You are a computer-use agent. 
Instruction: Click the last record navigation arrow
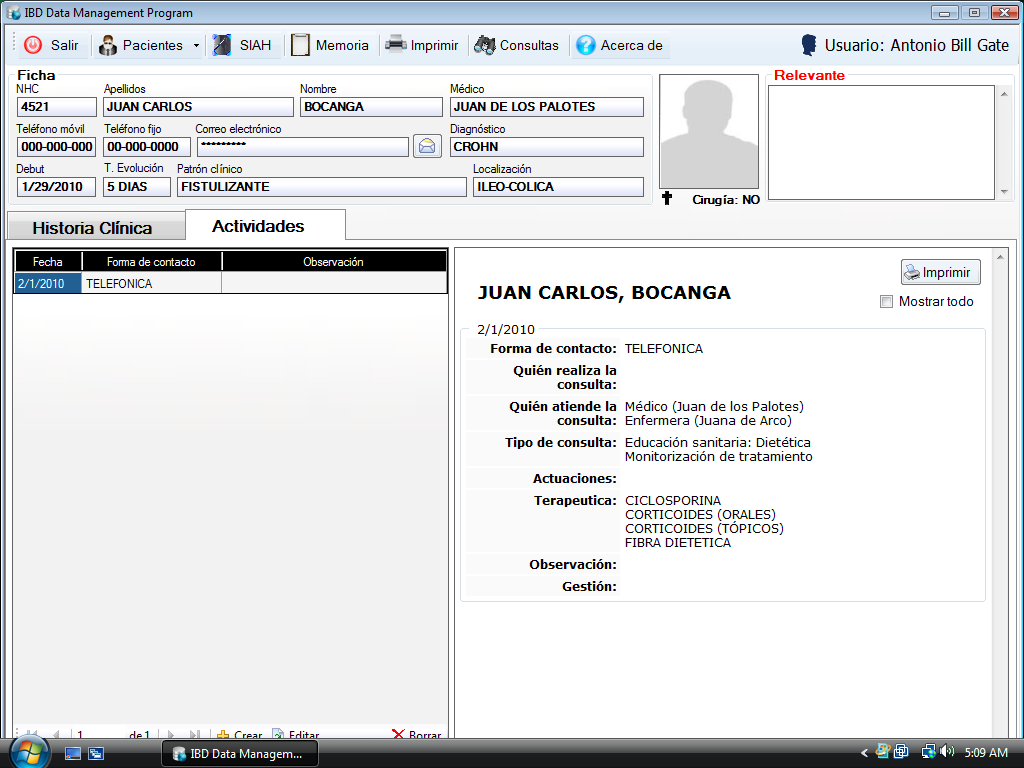tap(195, 732)
